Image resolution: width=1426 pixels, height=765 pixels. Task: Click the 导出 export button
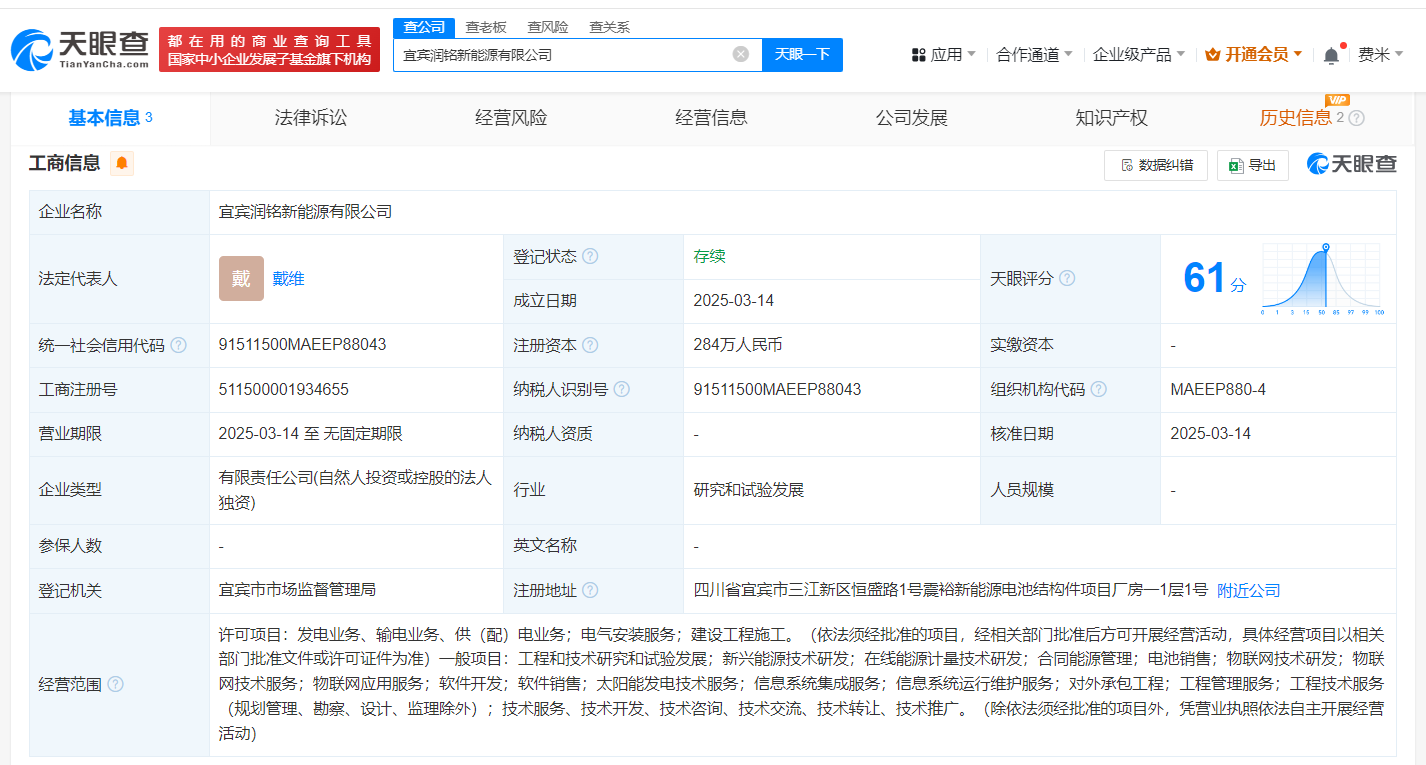pos(1253,165)
